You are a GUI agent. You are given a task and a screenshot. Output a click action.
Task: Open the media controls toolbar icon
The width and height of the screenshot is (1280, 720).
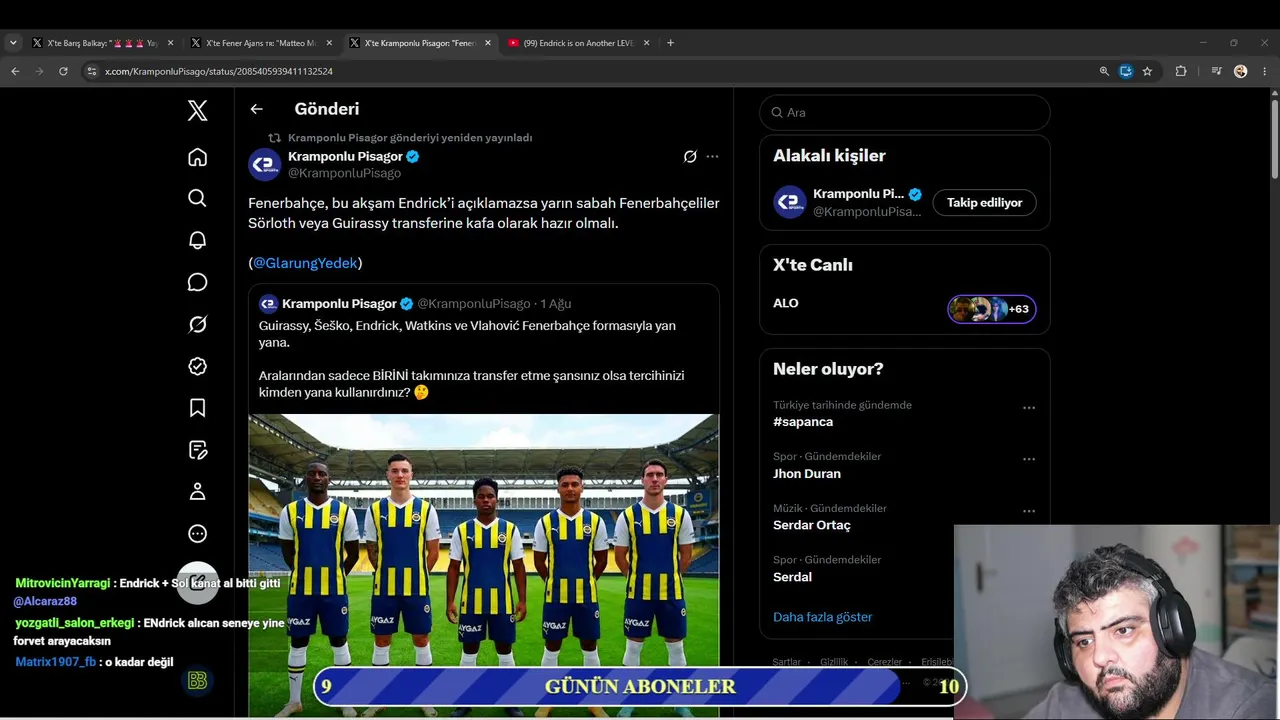pos(1216,71)
